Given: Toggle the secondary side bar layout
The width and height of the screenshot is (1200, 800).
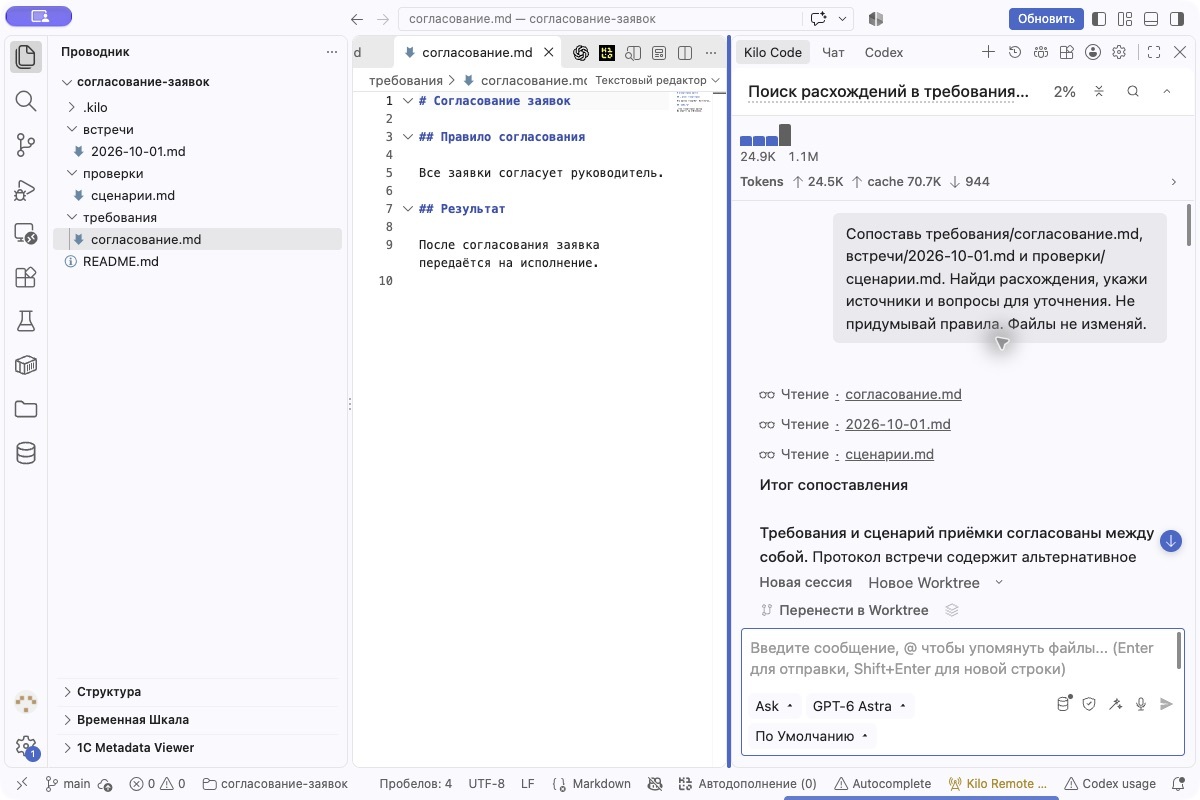Looking at the screenshot, I should (x=1177, y=18).
